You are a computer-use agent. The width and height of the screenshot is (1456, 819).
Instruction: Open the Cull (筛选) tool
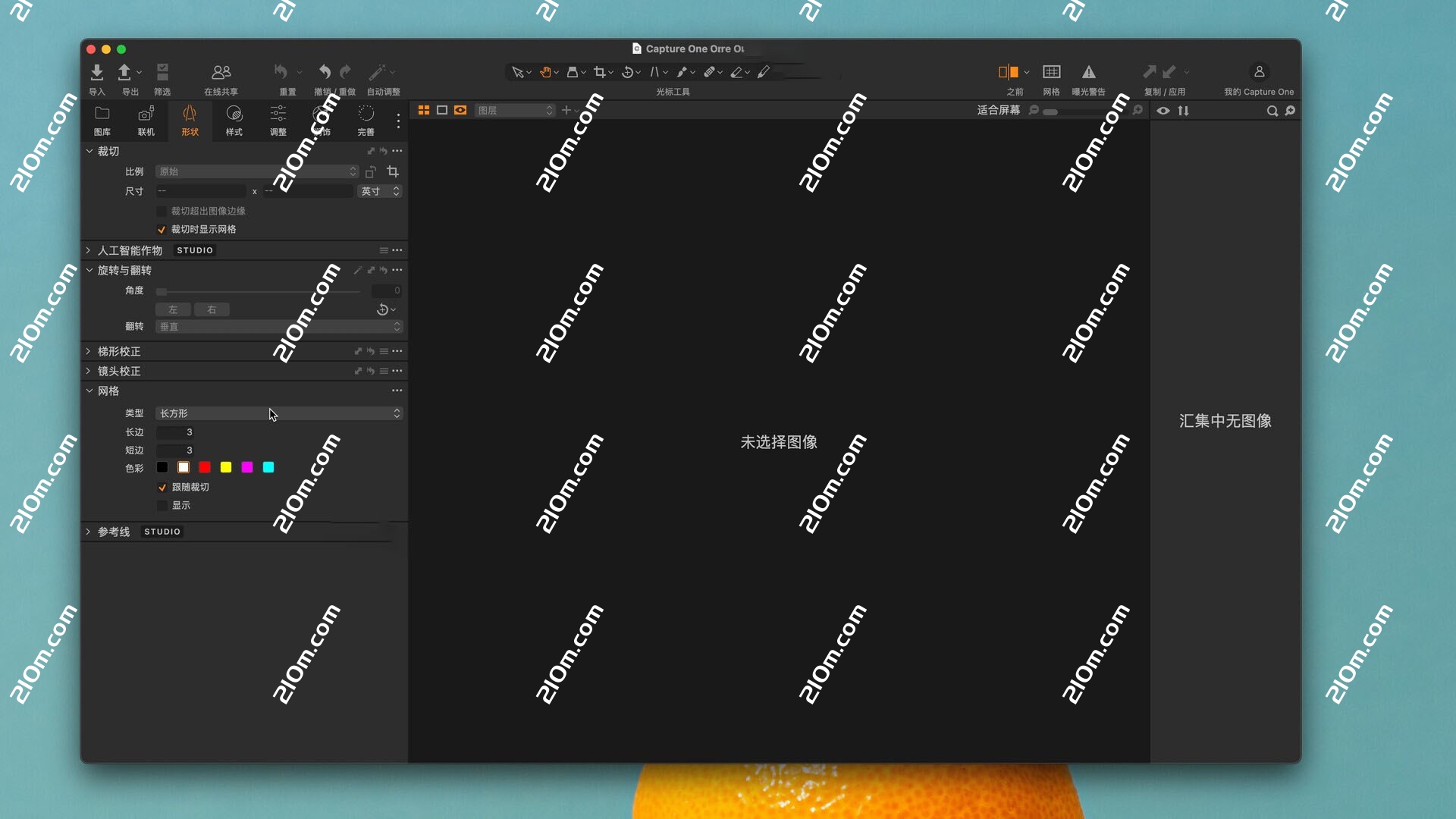[162, 72]
